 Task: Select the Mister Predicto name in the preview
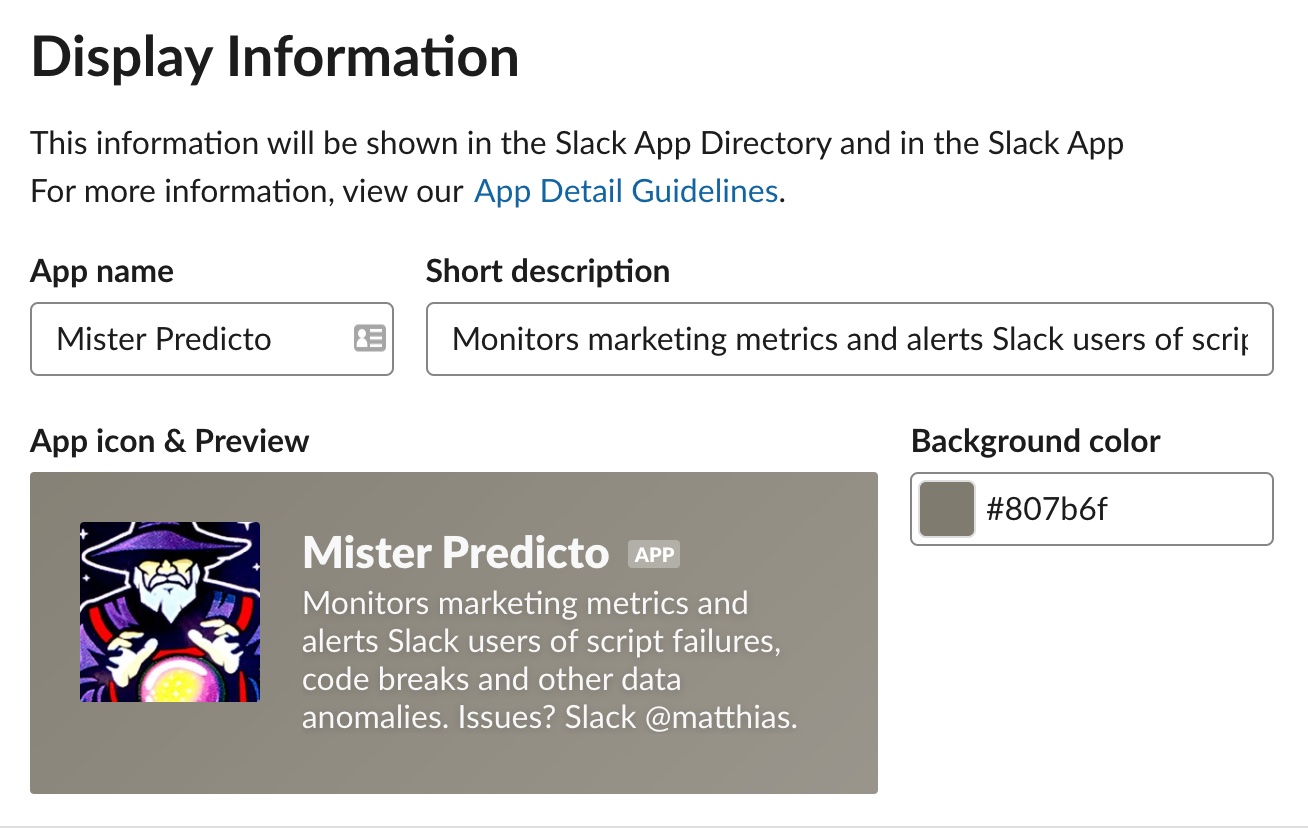point(454,551)
